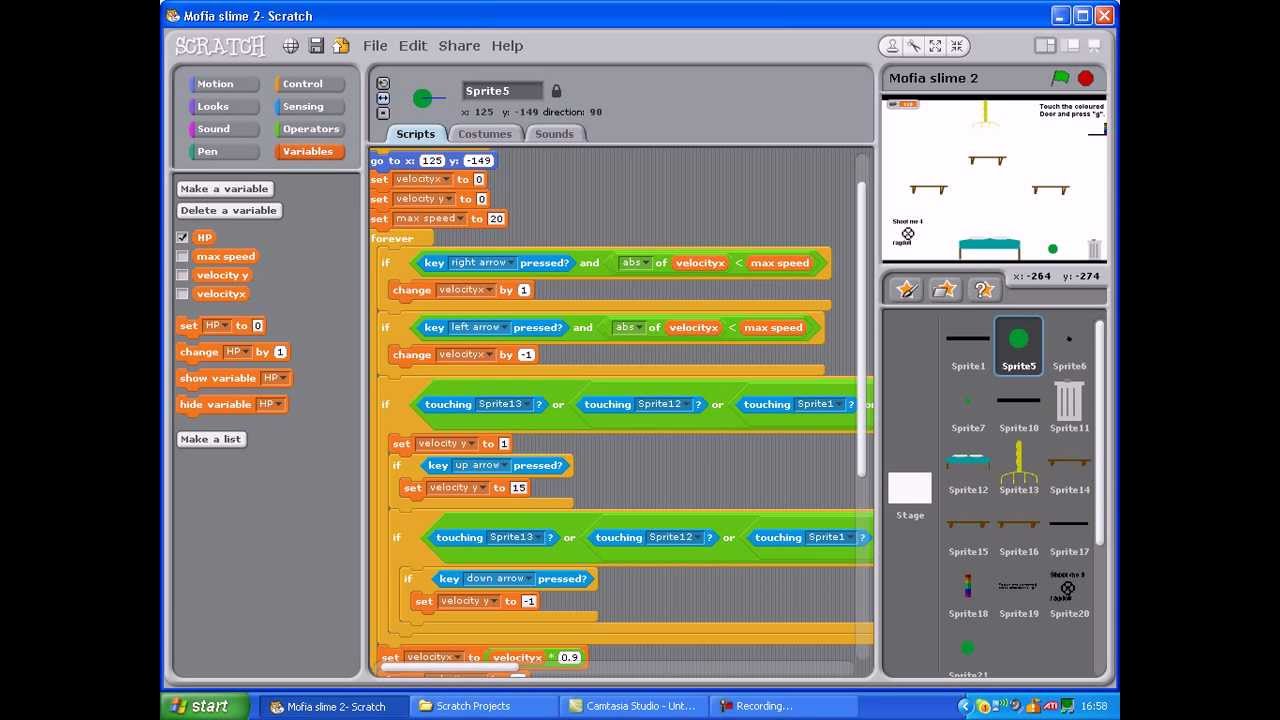Open the Sensing blocks category

coord(309,107)
